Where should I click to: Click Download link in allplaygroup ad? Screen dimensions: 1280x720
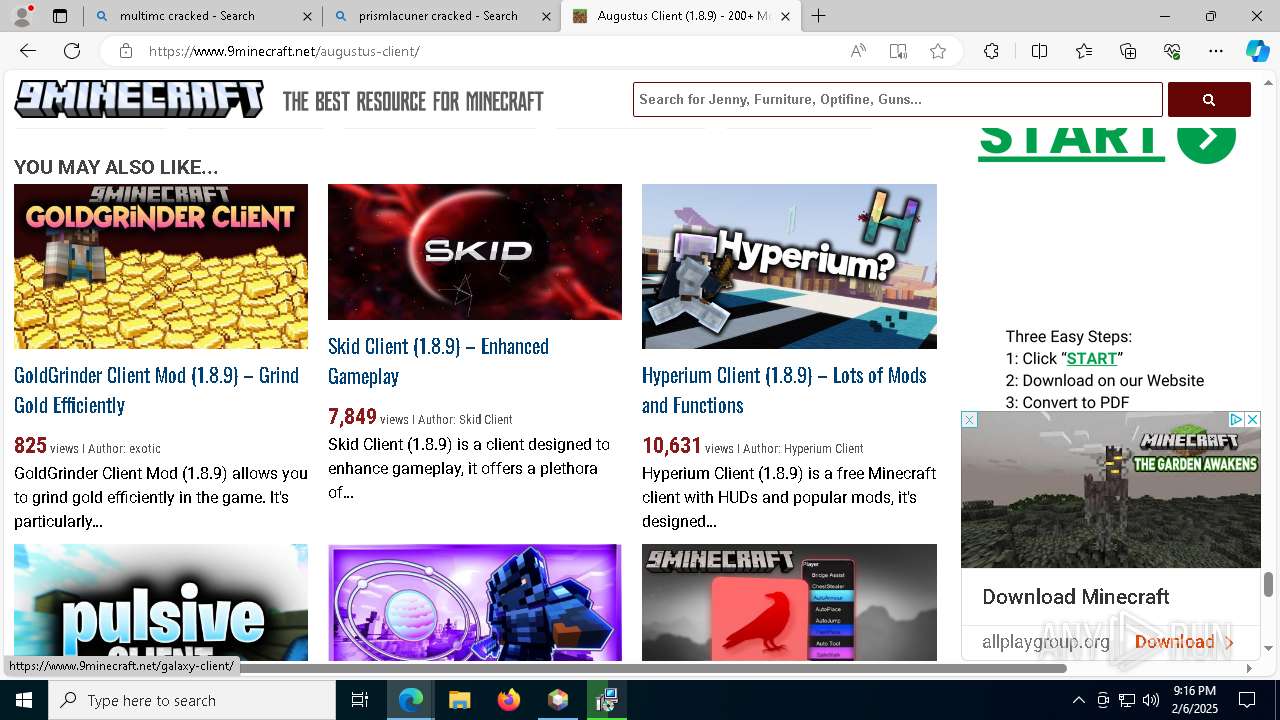pos(1184,642)
